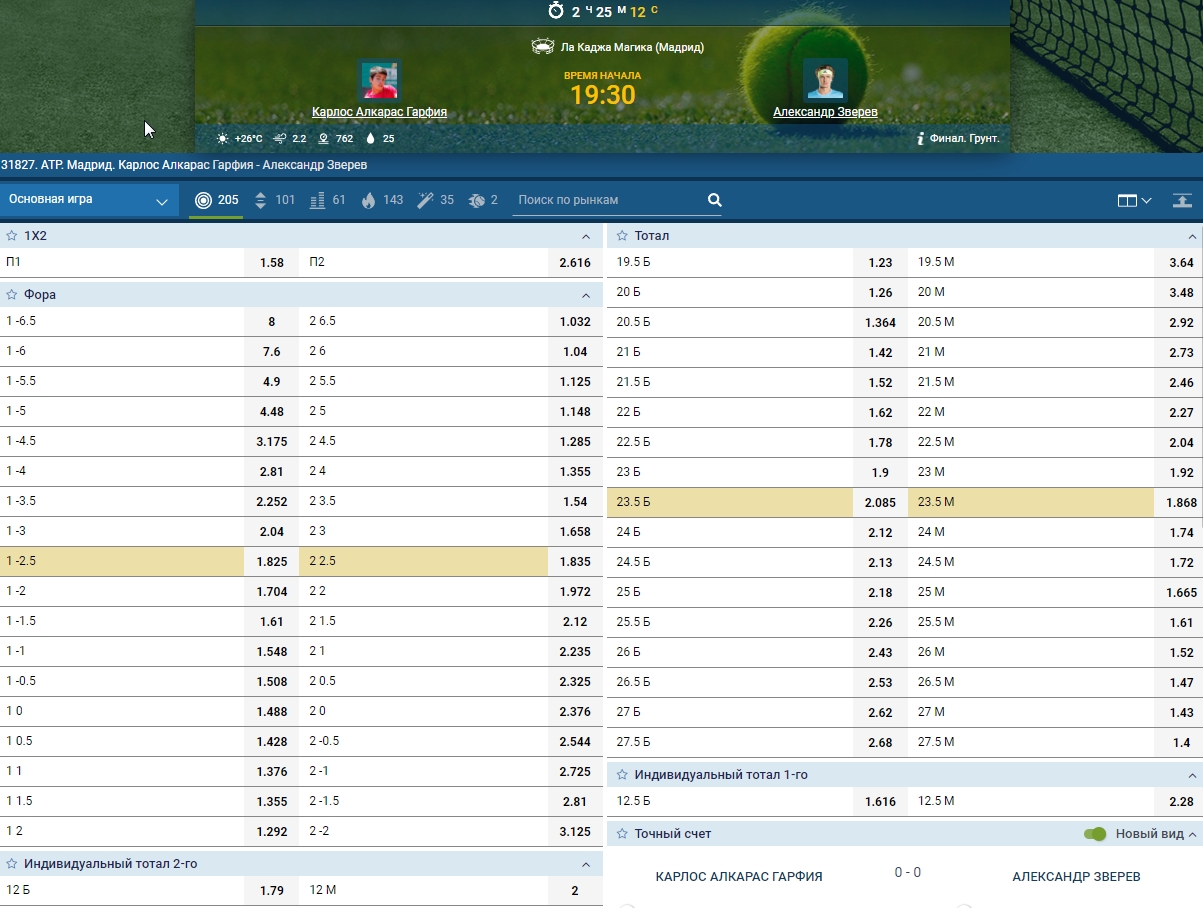
Task: Click the info icon beside Финал. Грунт.
Action: point(919,139)
